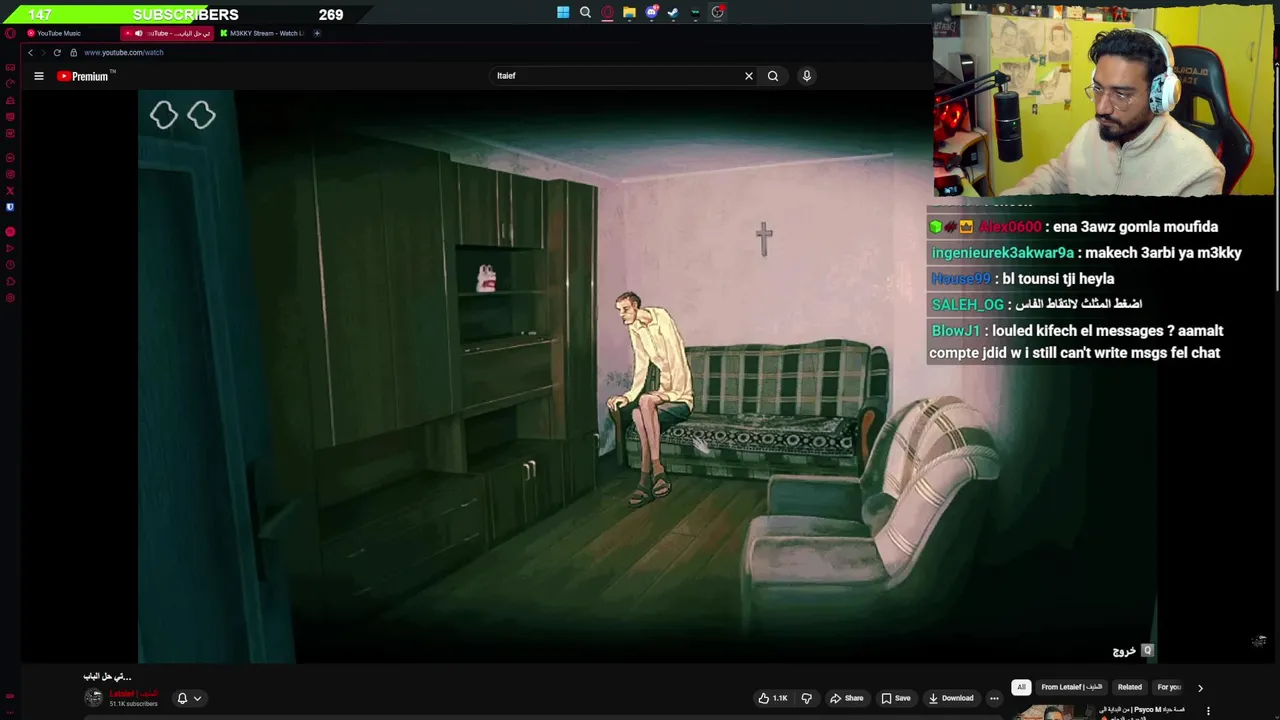This screenshot has width=1280, height=720.
Task: Open Windows search from the taskbar
Action: click(585, 13)
